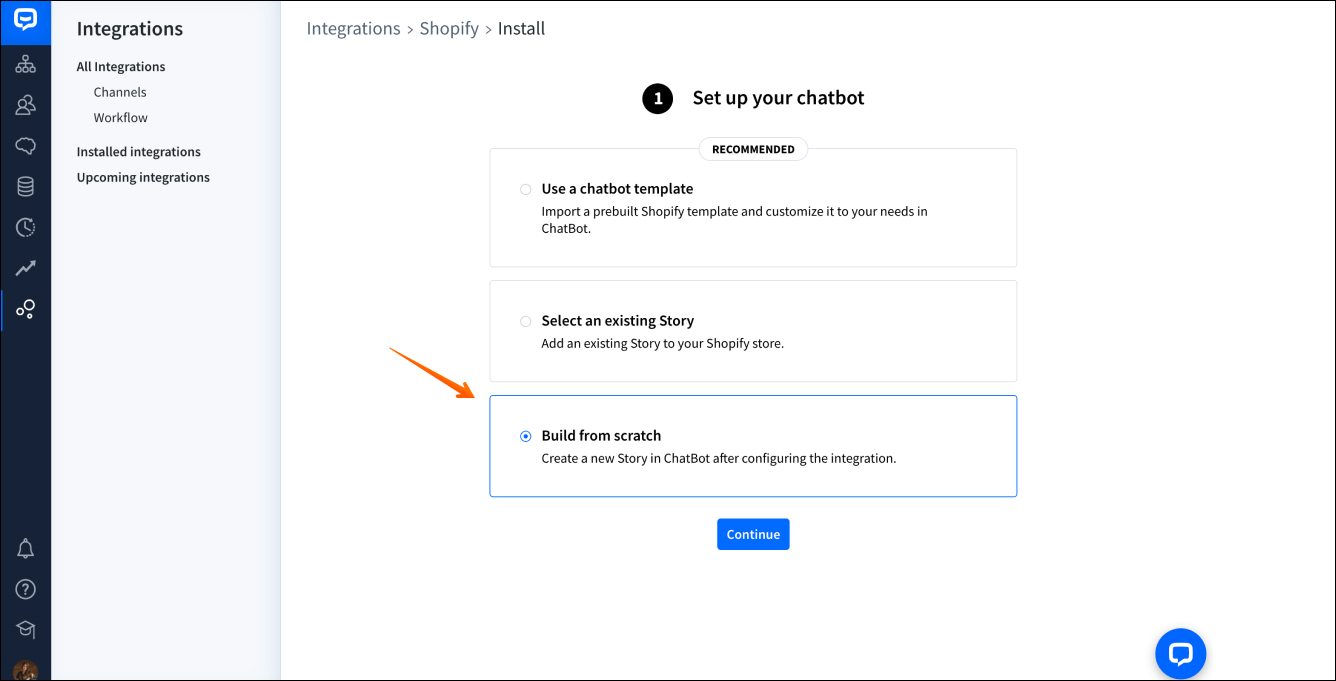Viewport: 1336px width, 681px height.
Task: Click the Select an existing Story title
Action: (617, 321)
